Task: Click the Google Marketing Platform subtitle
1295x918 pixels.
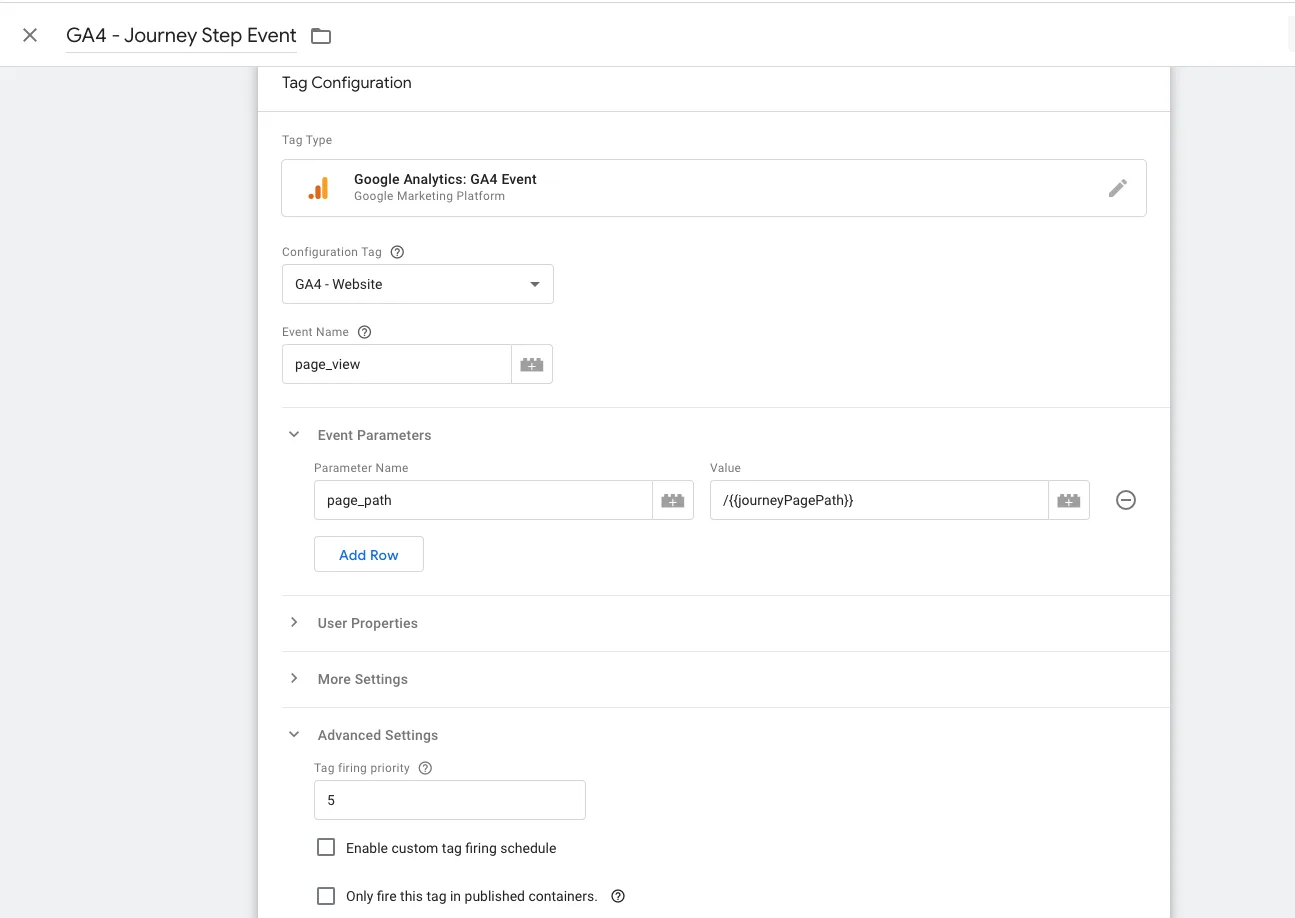Action: 429,197
